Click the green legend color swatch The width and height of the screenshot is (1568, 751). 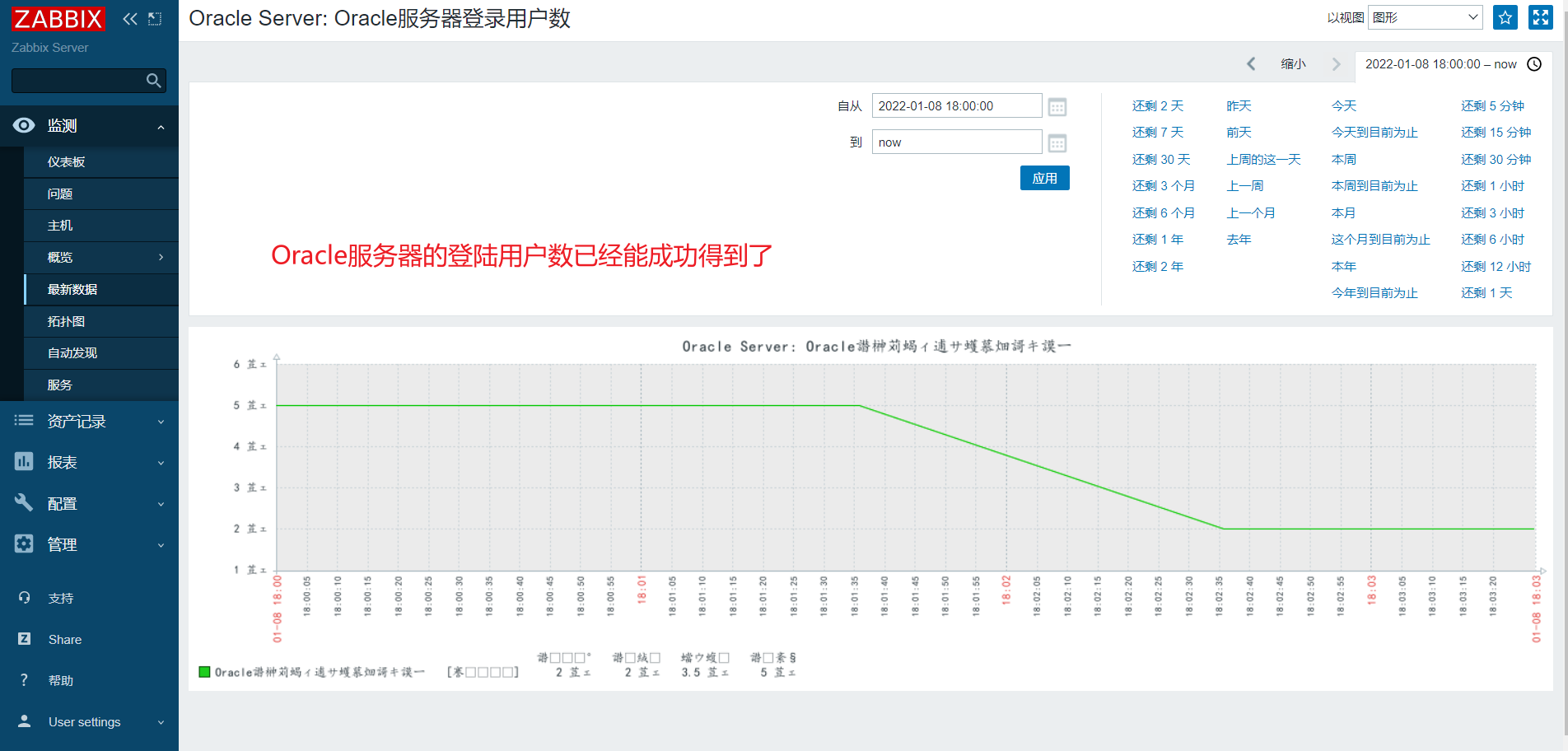pyautogui.click(x=203, y=672)
